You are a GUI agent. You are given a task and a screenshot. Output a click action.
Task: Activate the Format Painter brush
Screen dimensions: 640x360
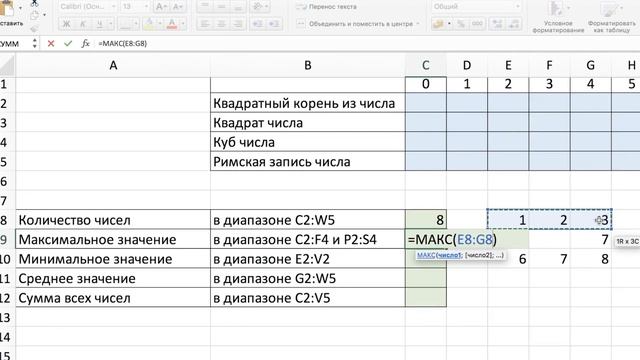tap(34, 29)
